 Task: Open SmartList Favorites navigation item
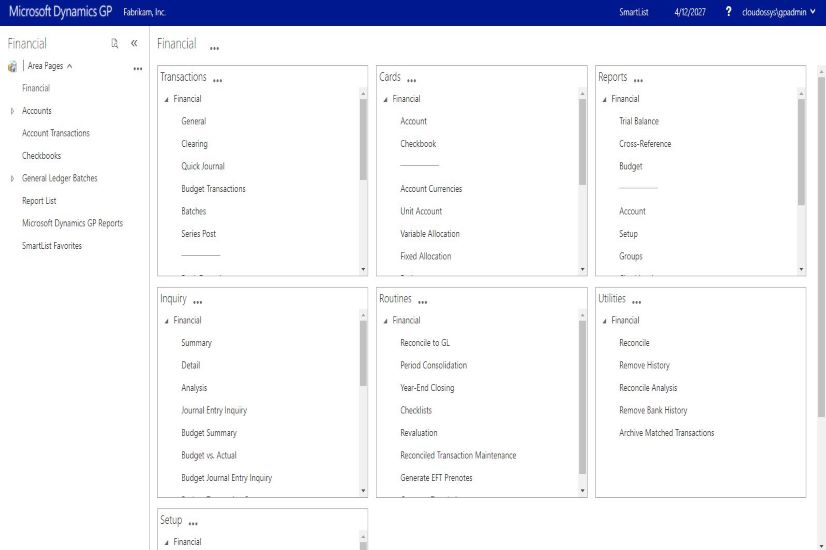click(x=52, y=246)
